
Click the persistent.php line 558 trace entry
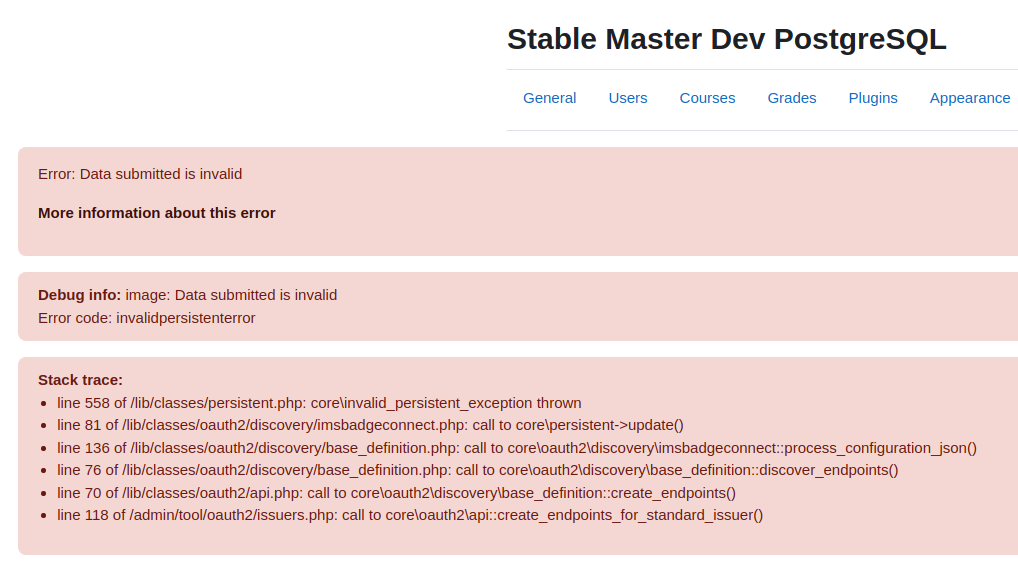click(x=319, y=403)
